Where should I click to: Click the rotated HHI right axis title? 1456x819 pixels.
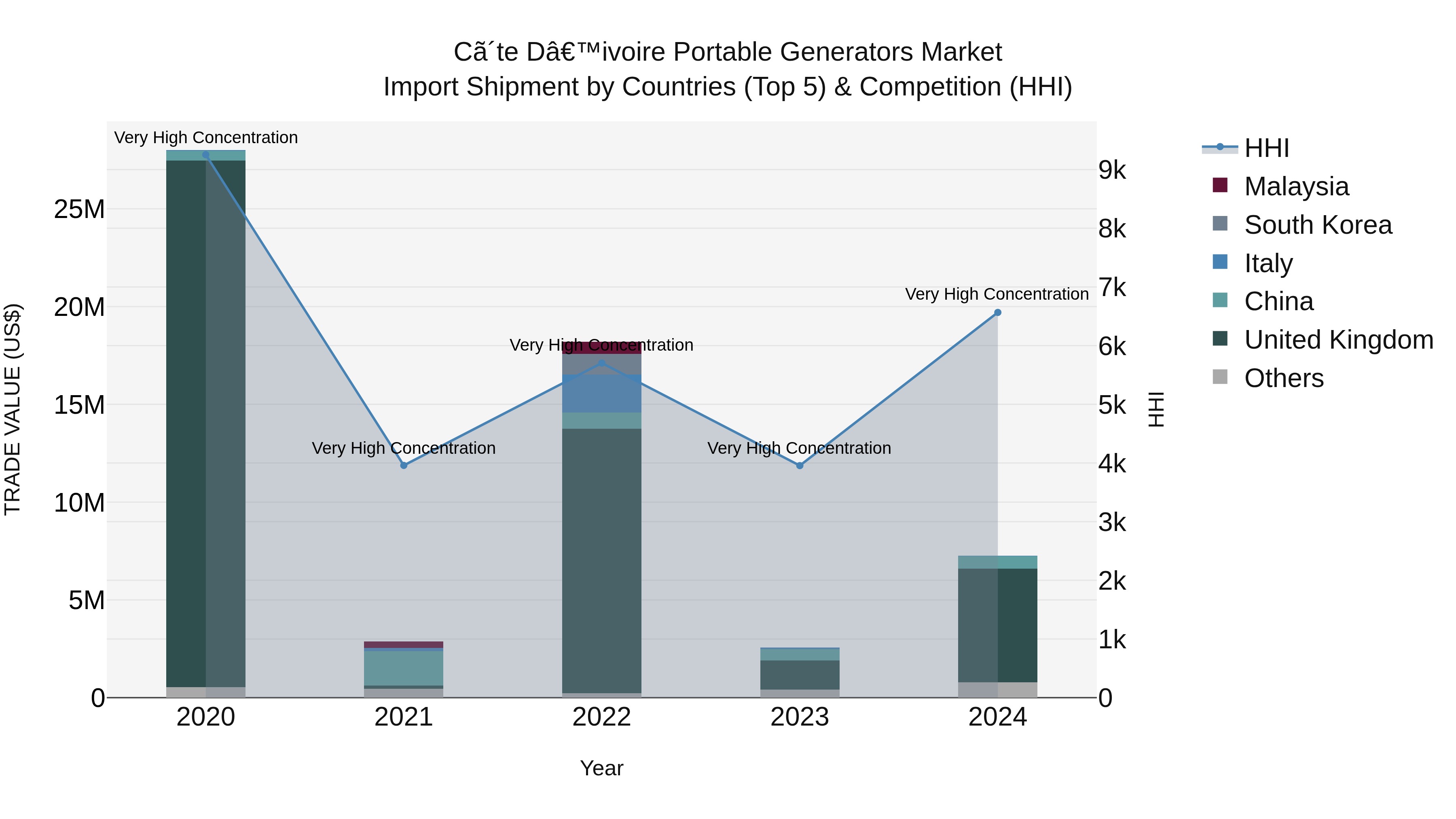[1156, 410]
